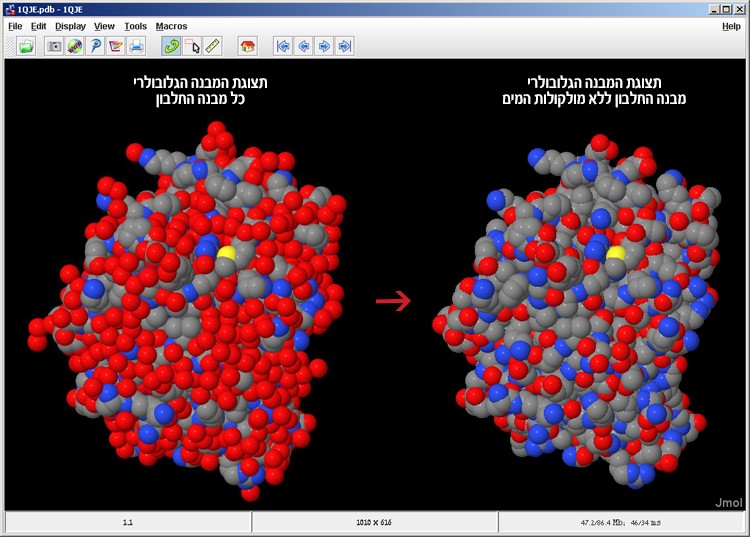
Task: Jump to first frame arrow button
Action: coord(283,46)
